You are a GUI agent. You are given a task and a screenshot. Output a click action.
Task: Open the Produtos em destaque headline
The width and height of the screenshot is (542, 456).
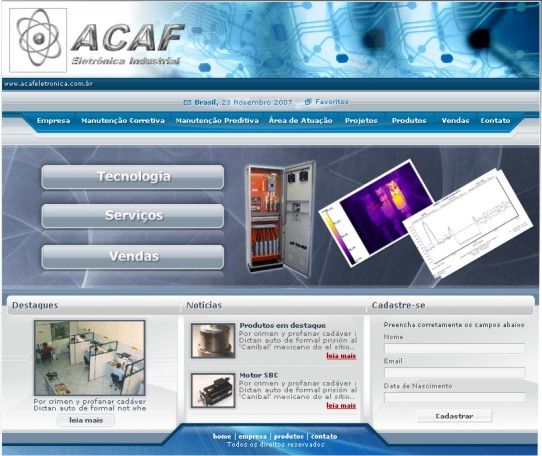[x=283, y=325]
